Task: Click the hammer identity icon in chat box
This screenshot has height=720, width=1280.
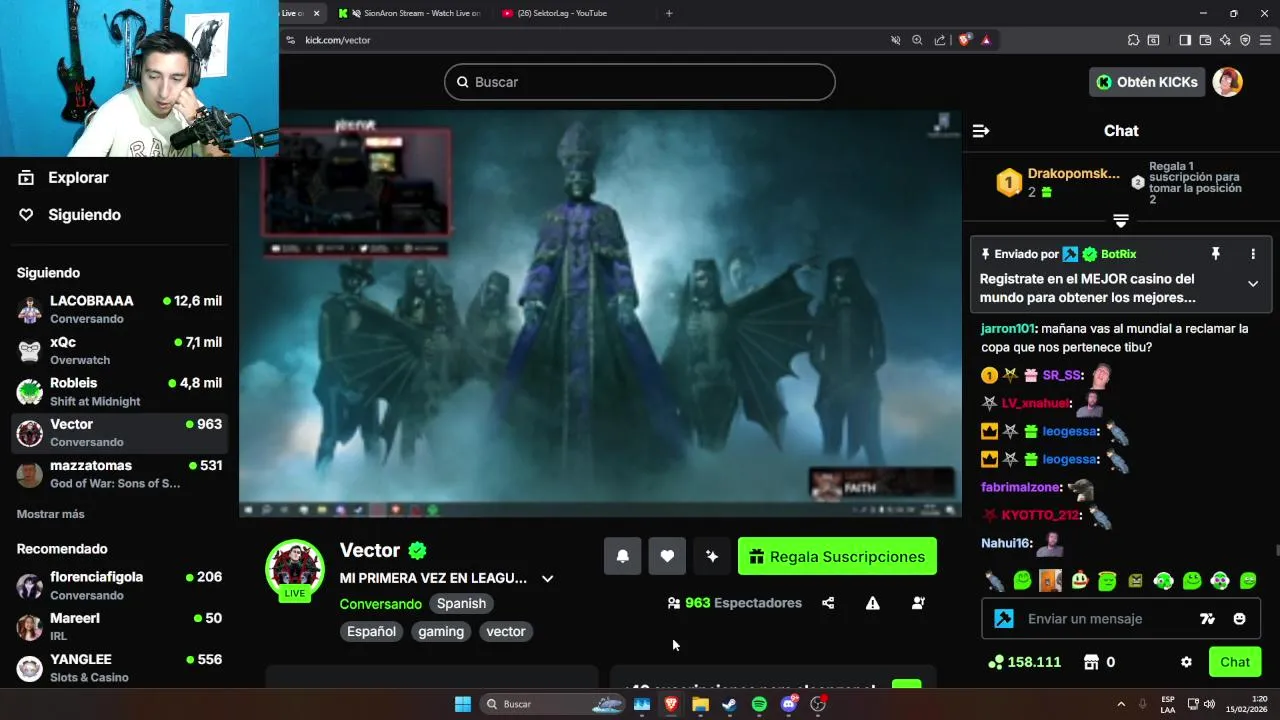Action: [1004, 619]
